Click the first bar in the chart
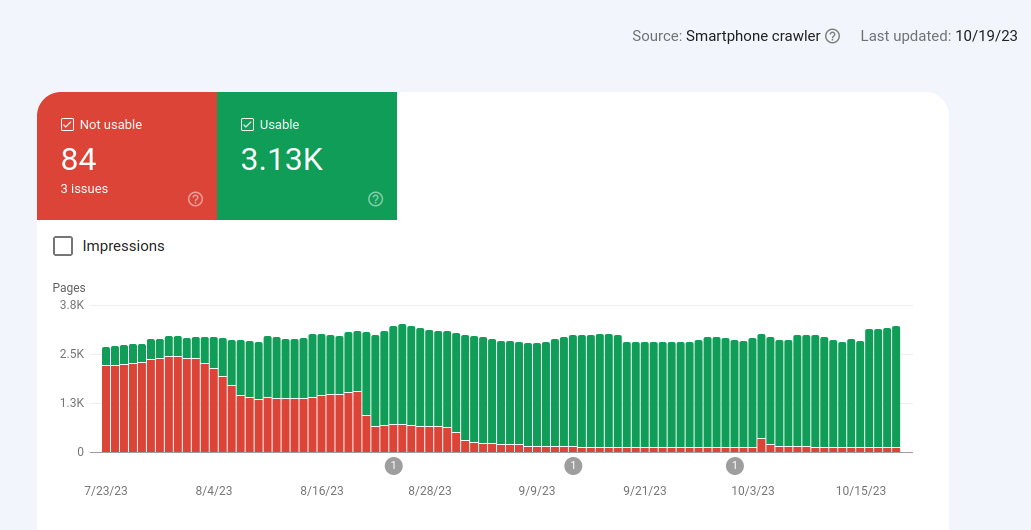 pos(106,400)
